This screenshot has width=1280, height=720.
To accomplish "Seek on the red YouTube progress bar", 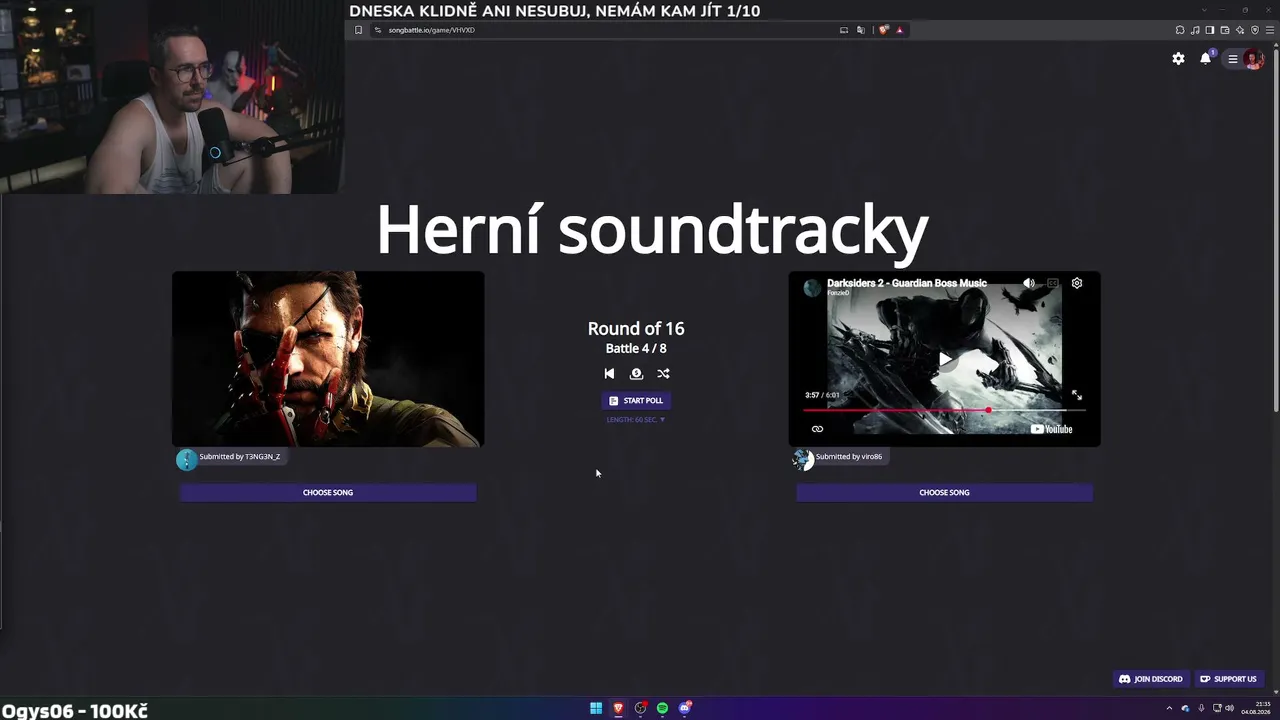I will pos(944,410).
